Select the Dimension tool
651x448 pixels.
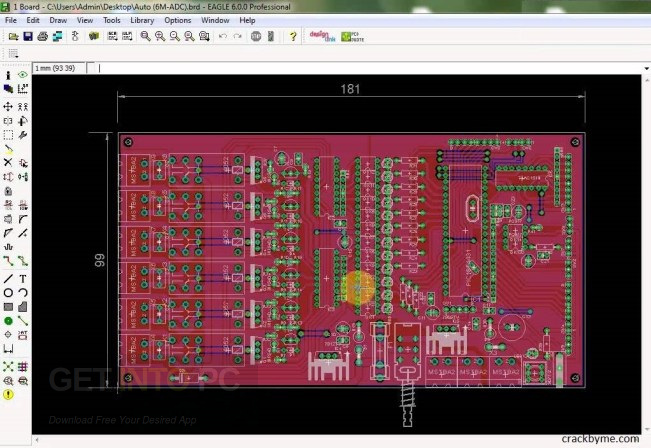[8, 349]
